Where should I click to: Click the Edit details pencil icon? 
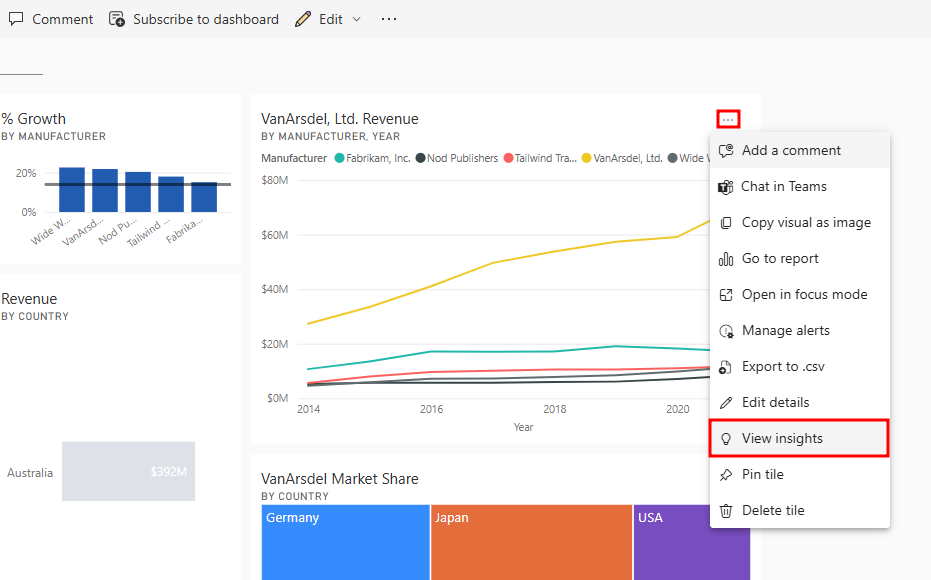(x=726, y=403)
